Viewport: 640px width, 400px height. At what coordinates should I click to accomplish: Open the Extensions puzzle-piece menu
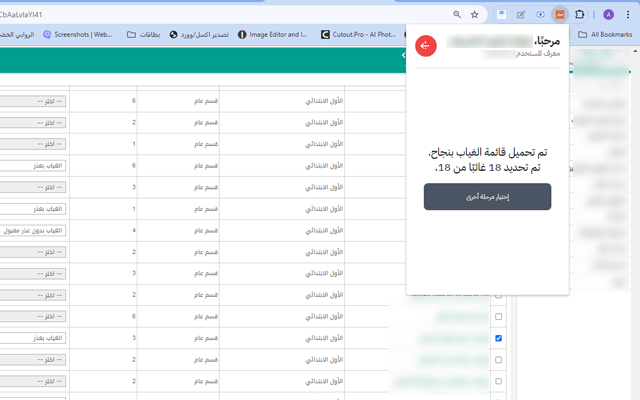(x=580, y=15)
